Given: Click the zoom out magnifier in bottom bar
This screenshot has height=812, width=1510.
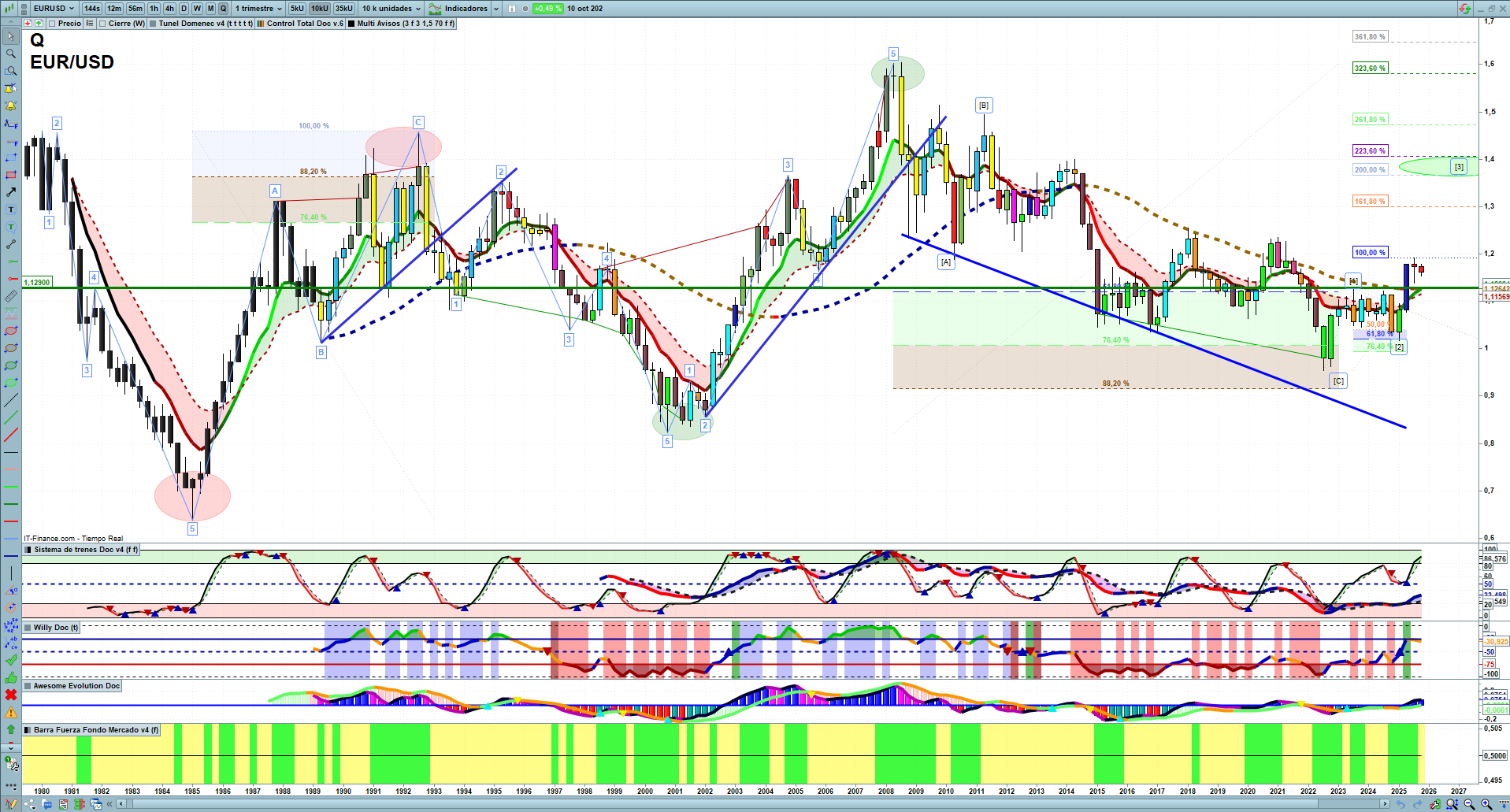Looking at the screenshot, I should click(x=1469, y=804).
